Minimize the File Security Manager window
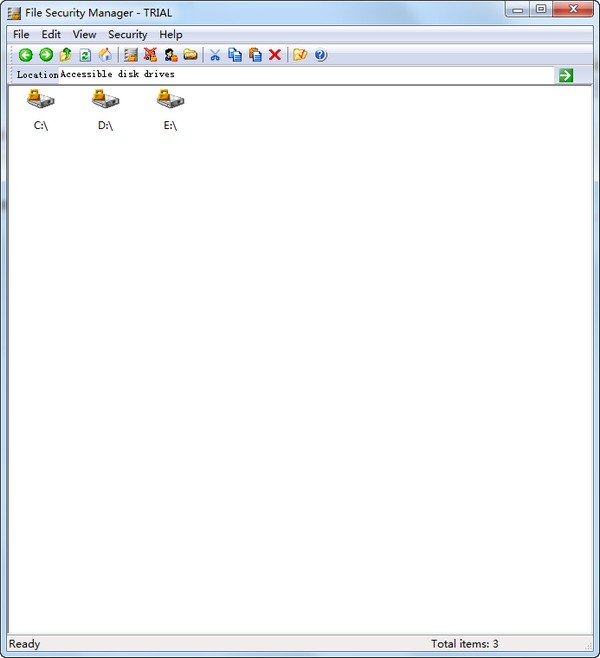Viewport: 600px width, 658px height. tap(518, 9)
